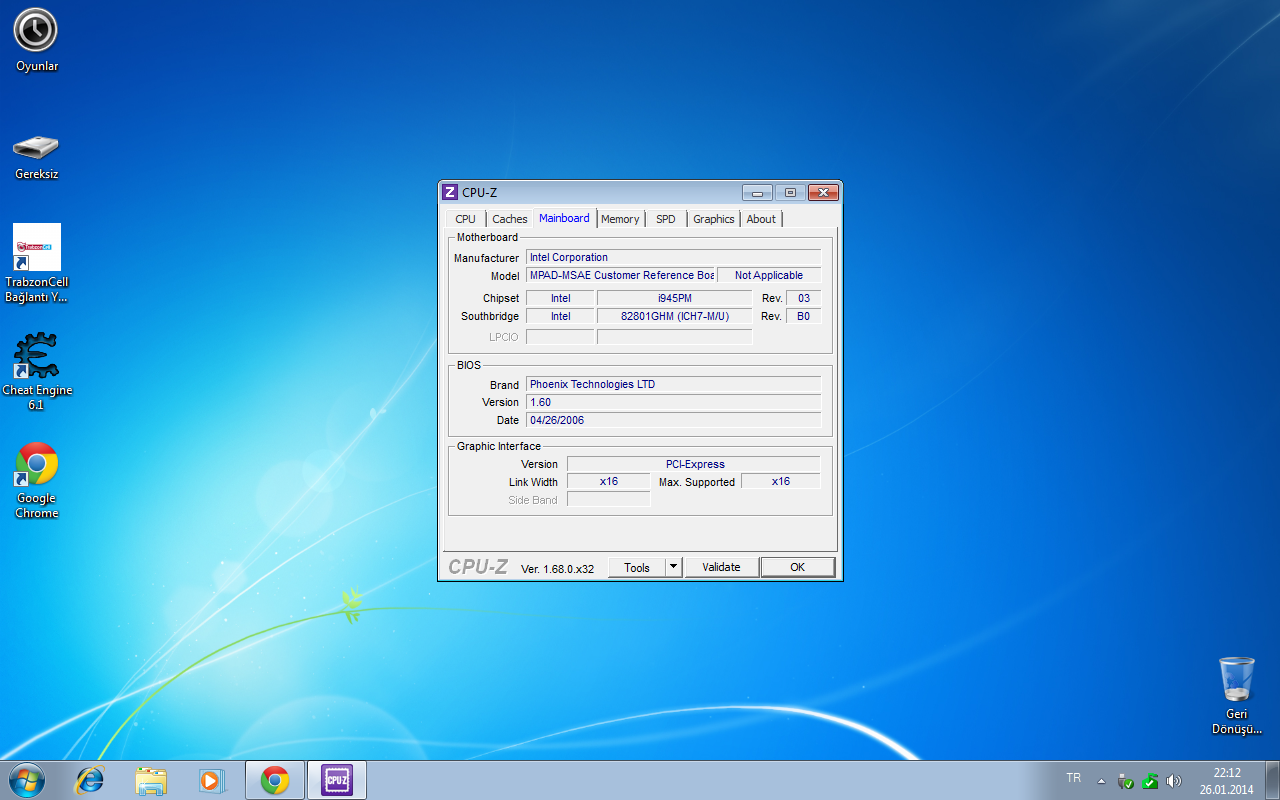Minimize the CPU-Z window
Image resolution: width=1280 pixels, height=800 pixels.
(758, 193)
